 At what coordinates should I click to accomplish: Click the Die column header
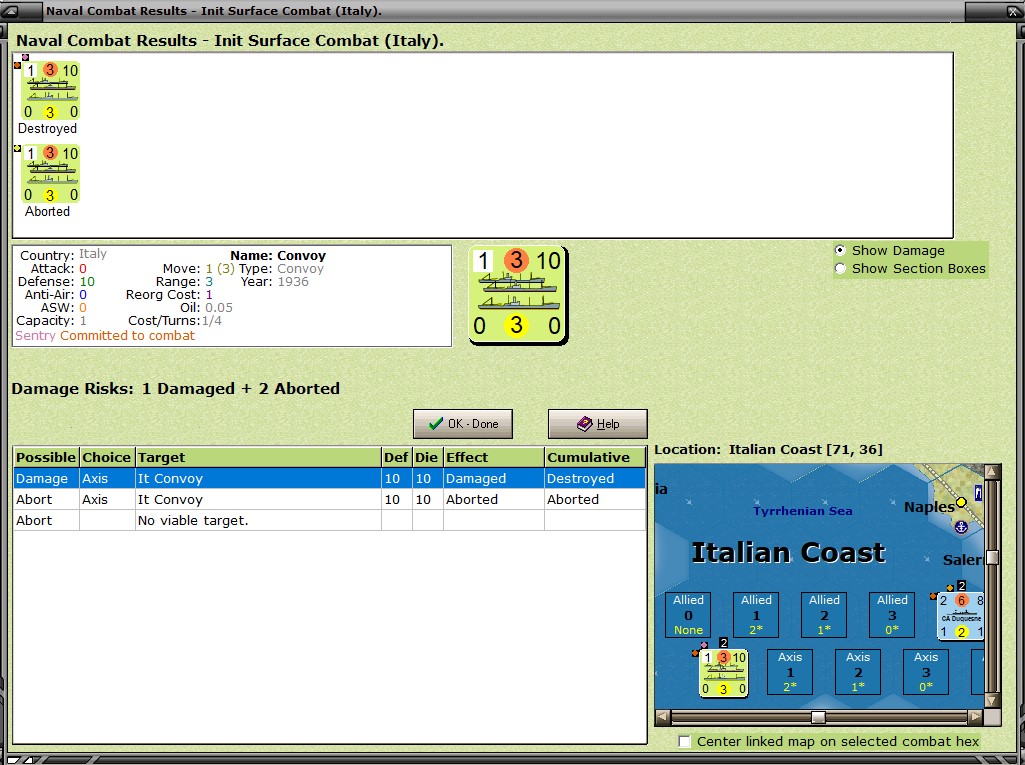tap(427, 457)
